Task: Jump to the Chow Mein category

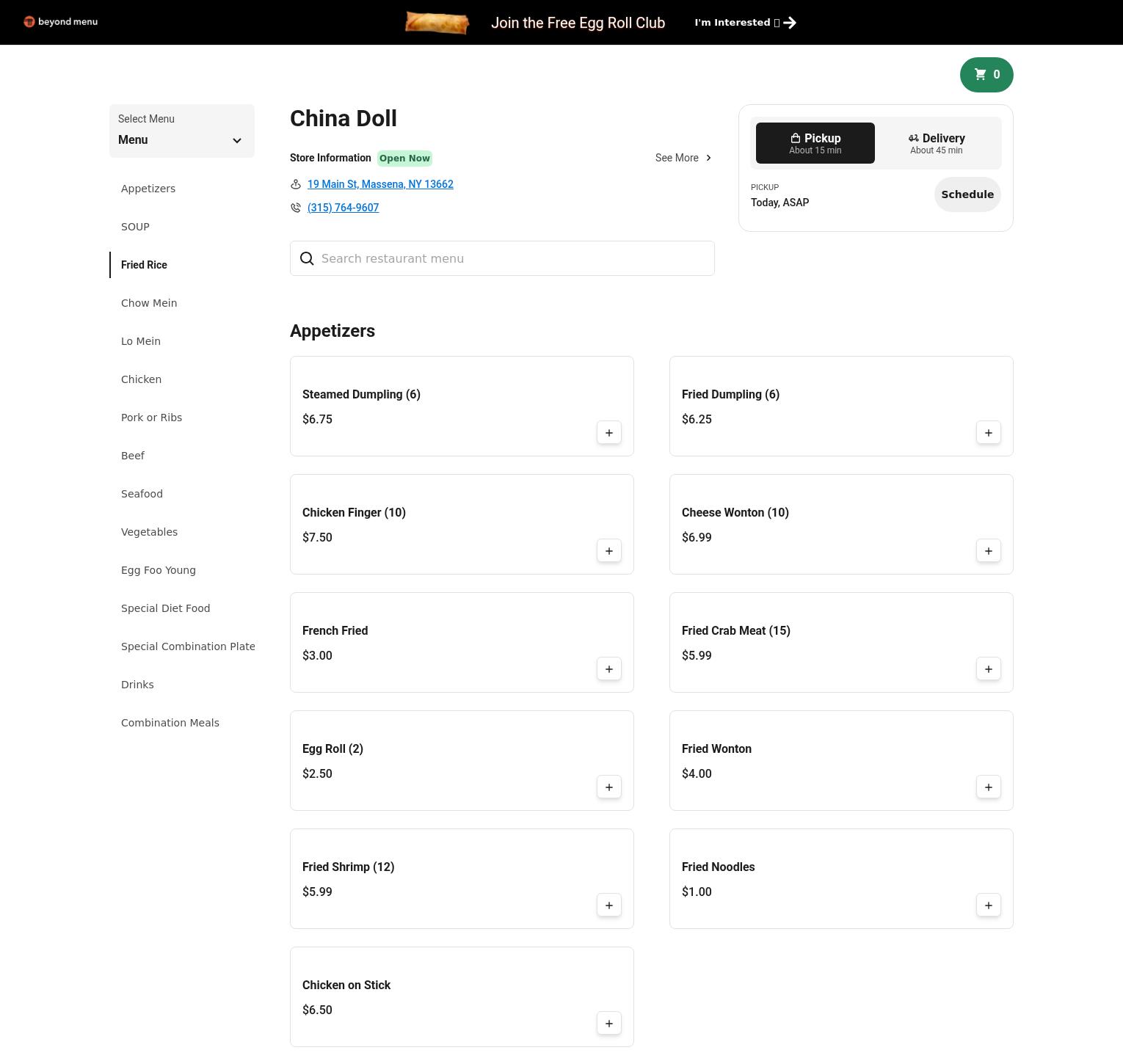Action: pos(149,303)
